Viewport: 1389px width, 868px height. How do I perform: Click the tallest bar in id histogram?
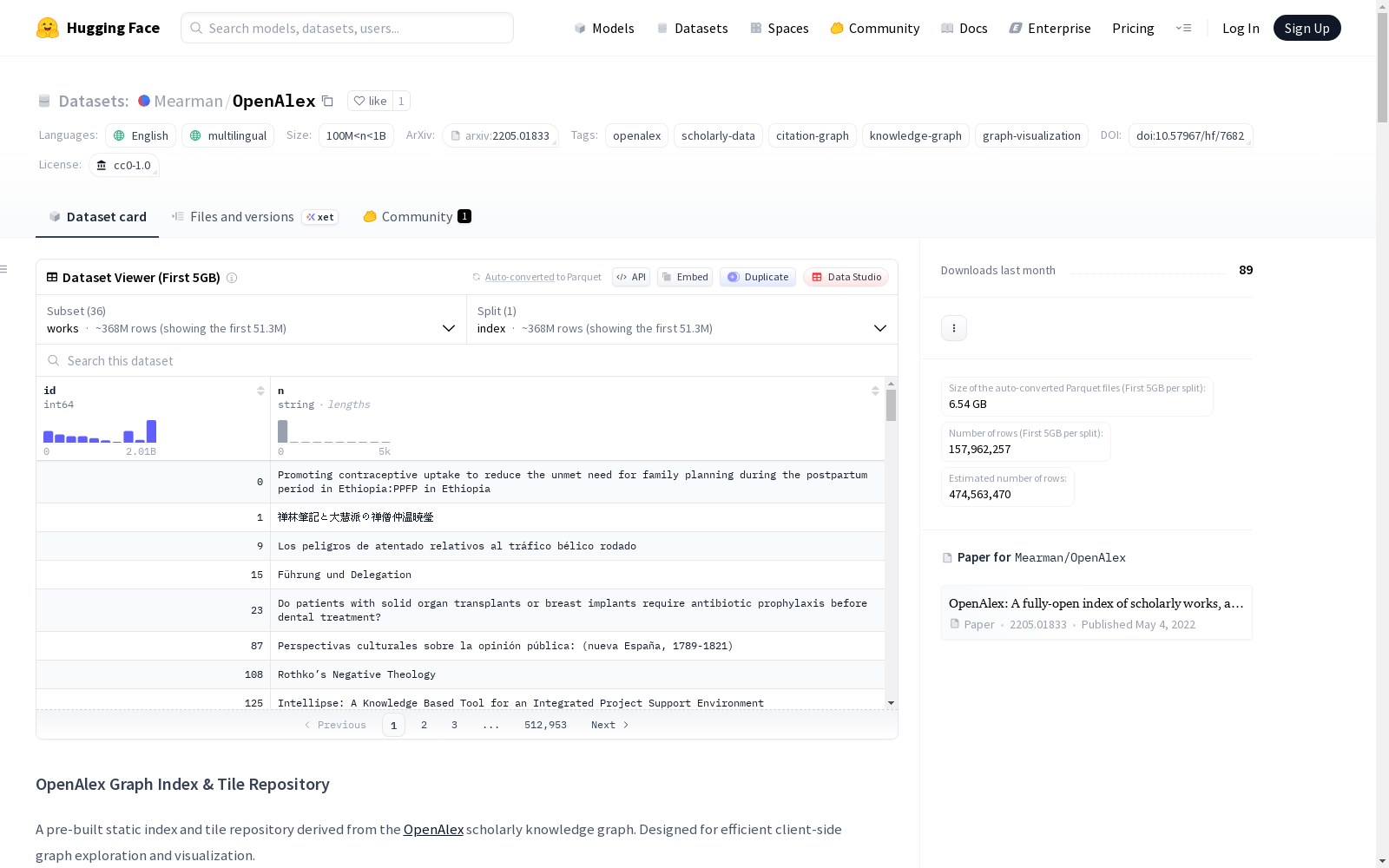(x=151, y=431)
